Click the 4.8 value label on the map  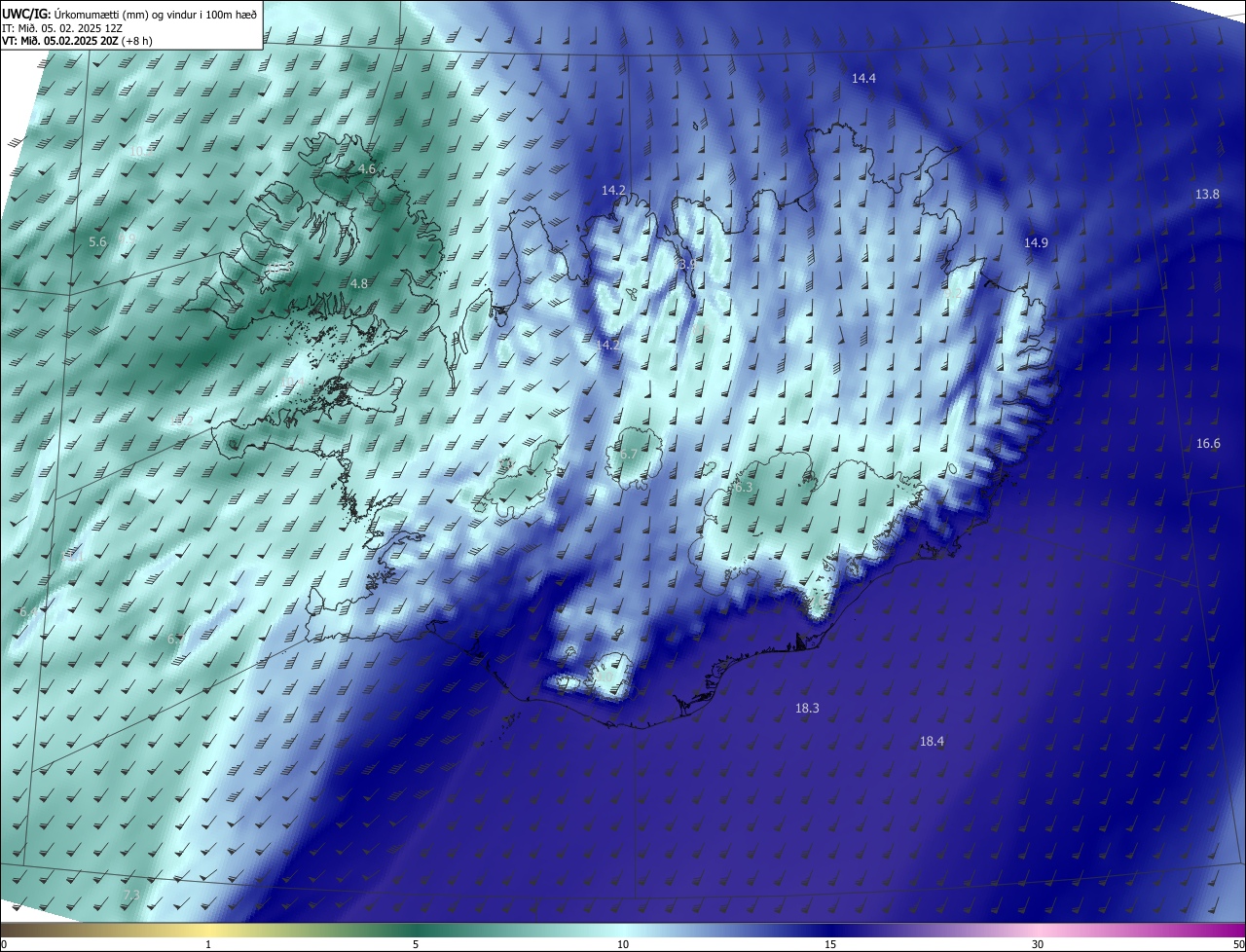(x=359, y=284)
